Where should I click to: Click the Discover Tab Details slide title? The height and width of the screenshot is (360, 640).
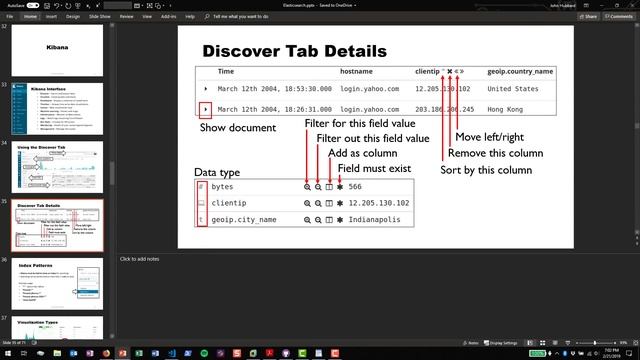coord(294,51)
